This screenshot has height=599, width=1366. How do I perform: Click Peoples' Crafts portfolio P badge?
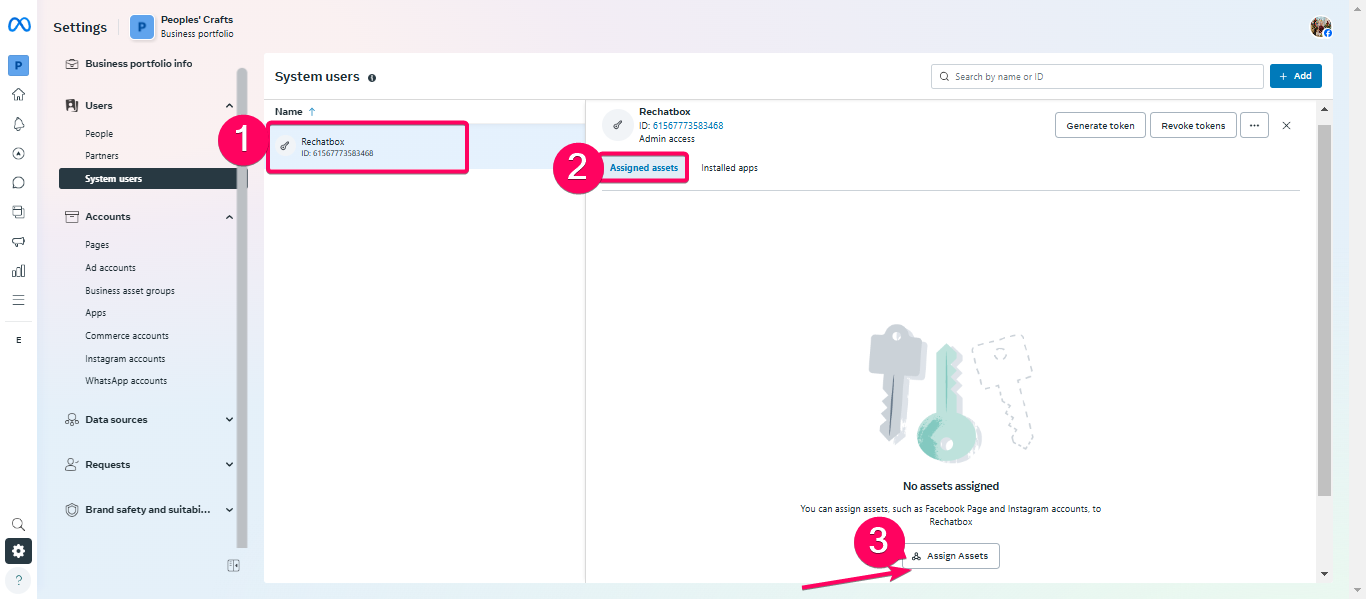(142, 27)
